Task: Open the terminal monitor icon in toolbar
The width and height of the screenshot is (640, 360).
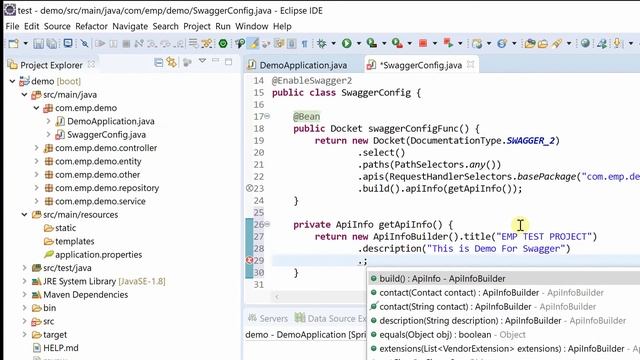Action: pyautogui.click(x=68, y=43)
